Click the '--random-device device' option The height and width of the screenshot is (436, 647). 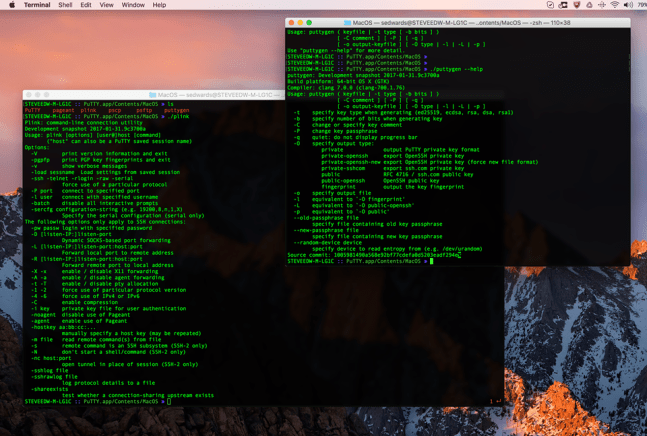click(328, 242)
